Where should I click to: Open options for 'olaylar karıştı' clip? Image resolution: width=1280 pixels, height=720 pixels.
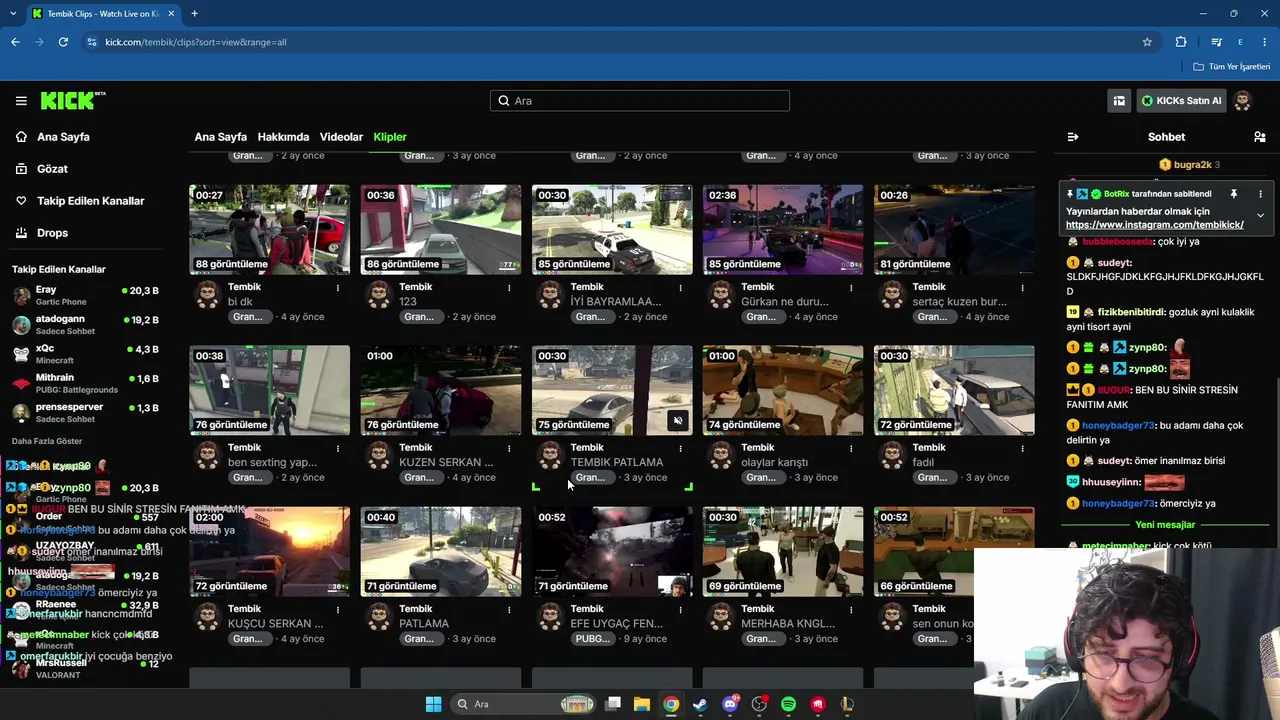coord(851,449)
